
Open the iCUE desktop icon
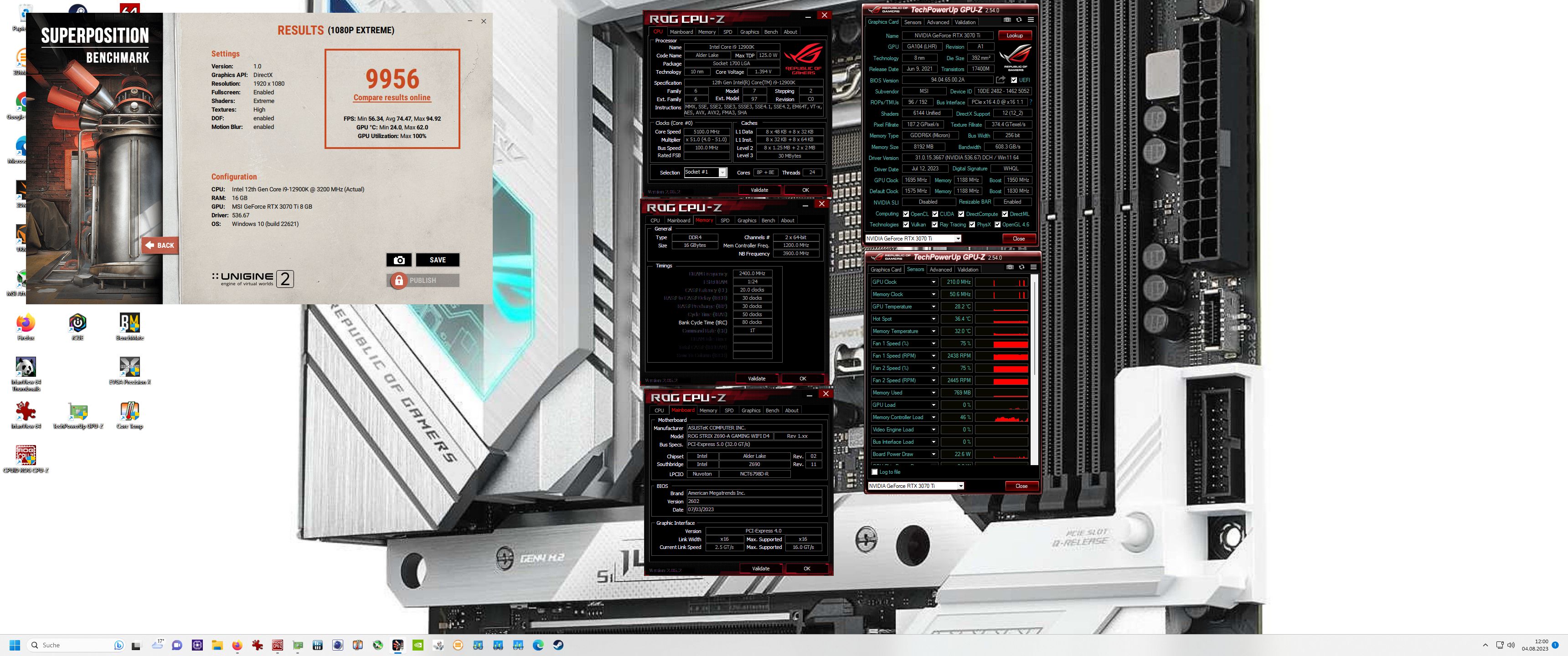(x=77, y=326)
